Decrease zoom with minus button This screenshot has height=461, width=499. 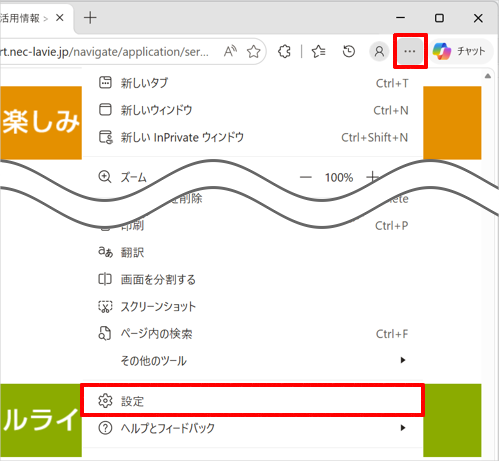305,177
